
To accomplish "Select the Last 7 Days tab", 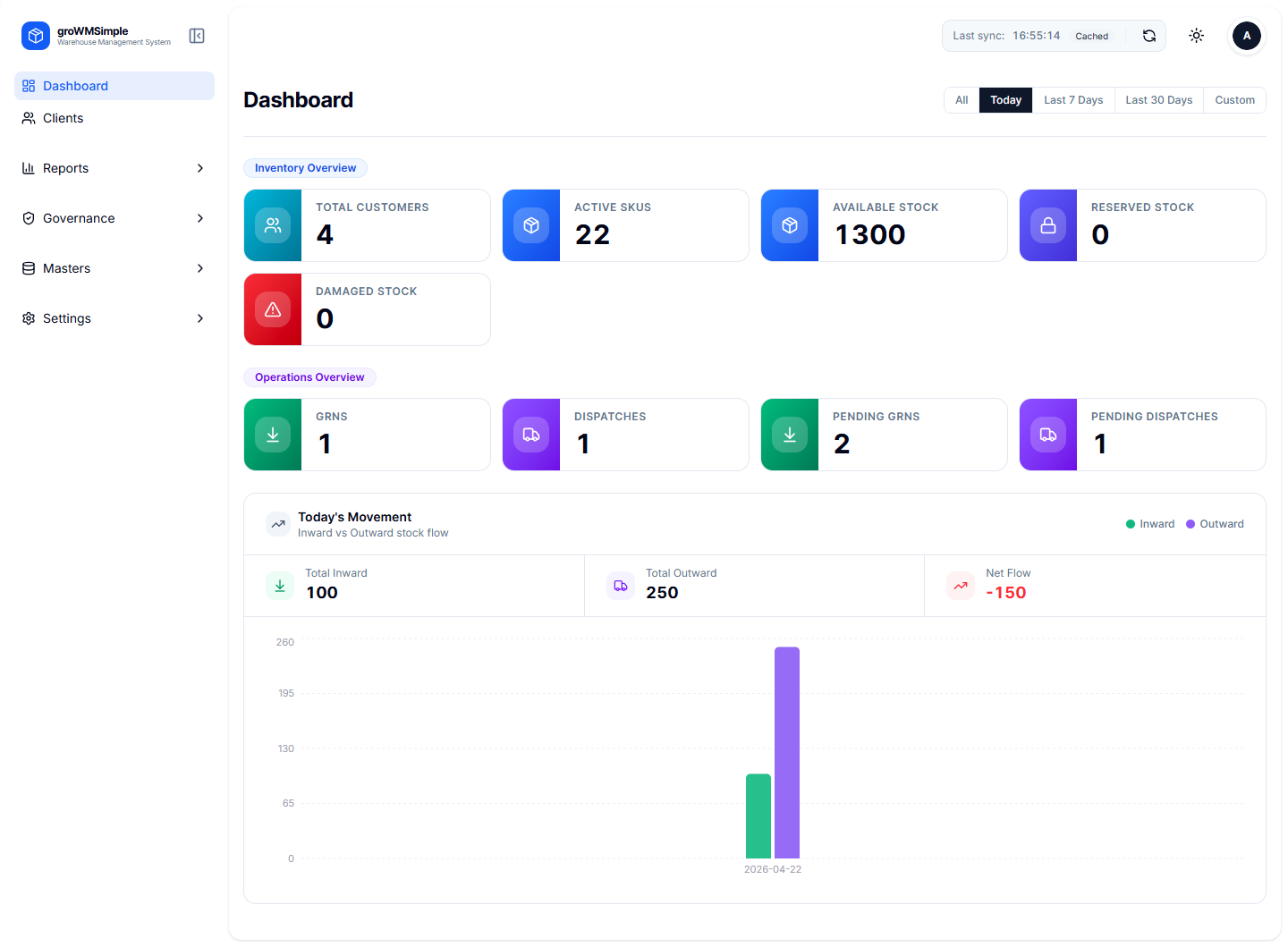I will click(1072, 100).
